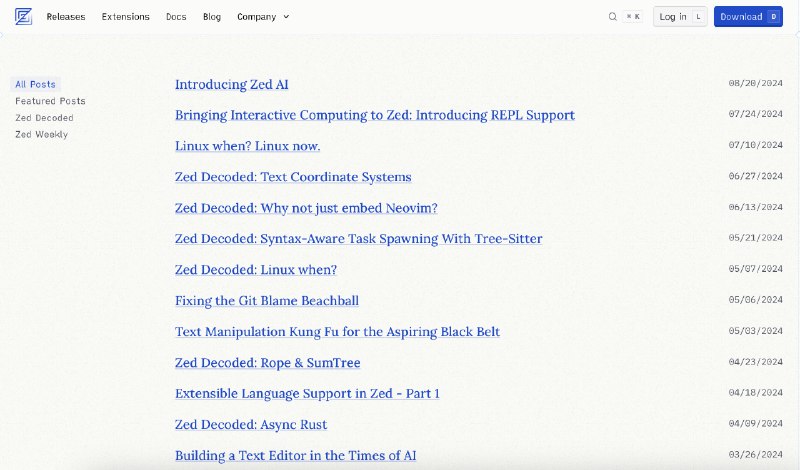Expand the Company dropdown menu

point(263,17)
